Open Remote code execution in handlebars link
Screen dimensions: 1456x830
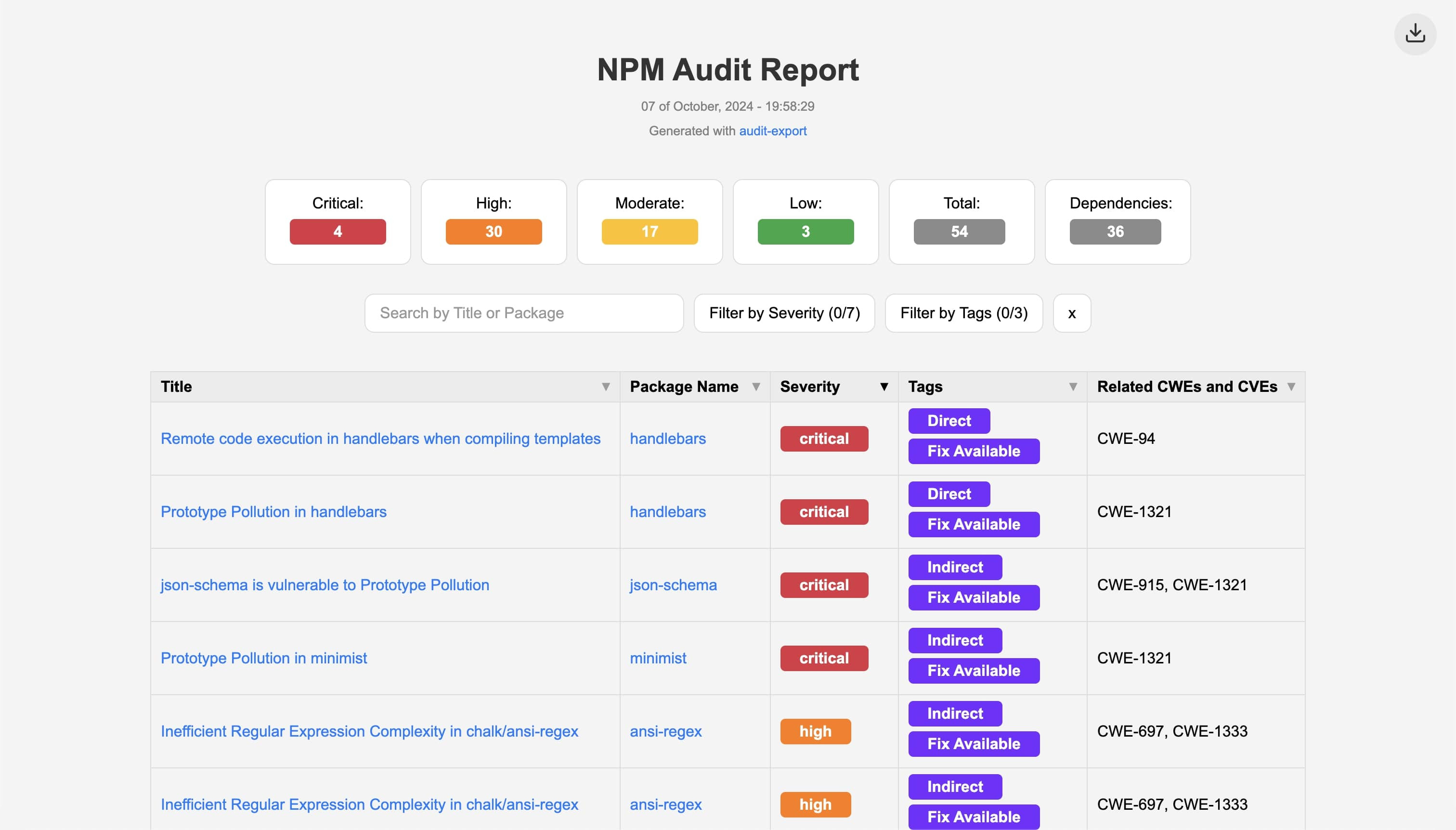tap(380, 439)
